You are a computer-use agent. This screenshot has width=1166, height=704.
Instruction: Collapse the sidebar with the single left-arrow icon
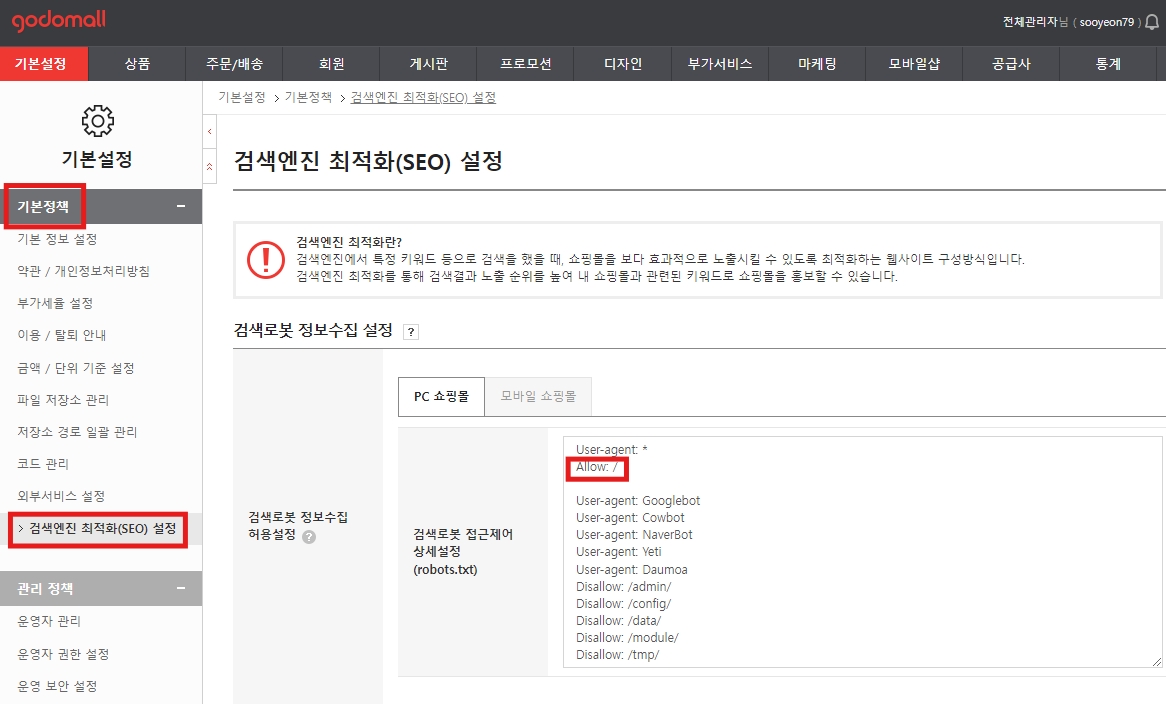tap(210, 132)
